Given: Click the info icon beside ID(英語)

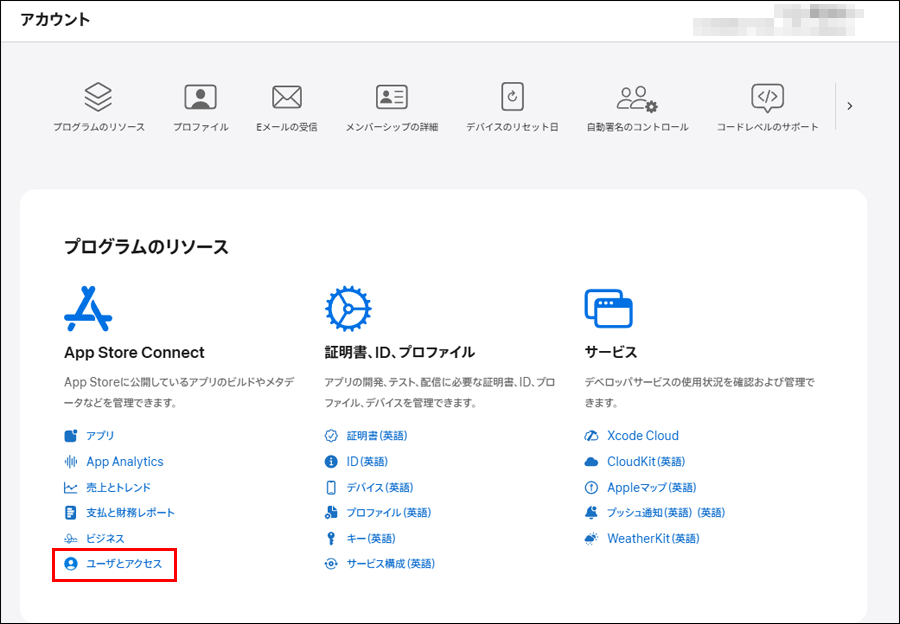Looking at the screenshot, I should pos(331,462).
